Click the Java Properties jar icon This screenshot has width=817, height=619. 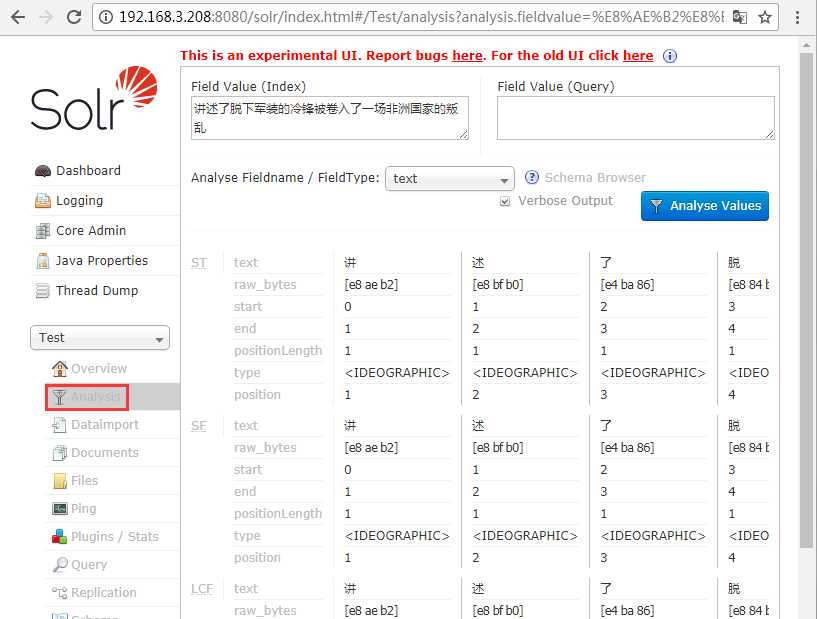tap(42, 261)
